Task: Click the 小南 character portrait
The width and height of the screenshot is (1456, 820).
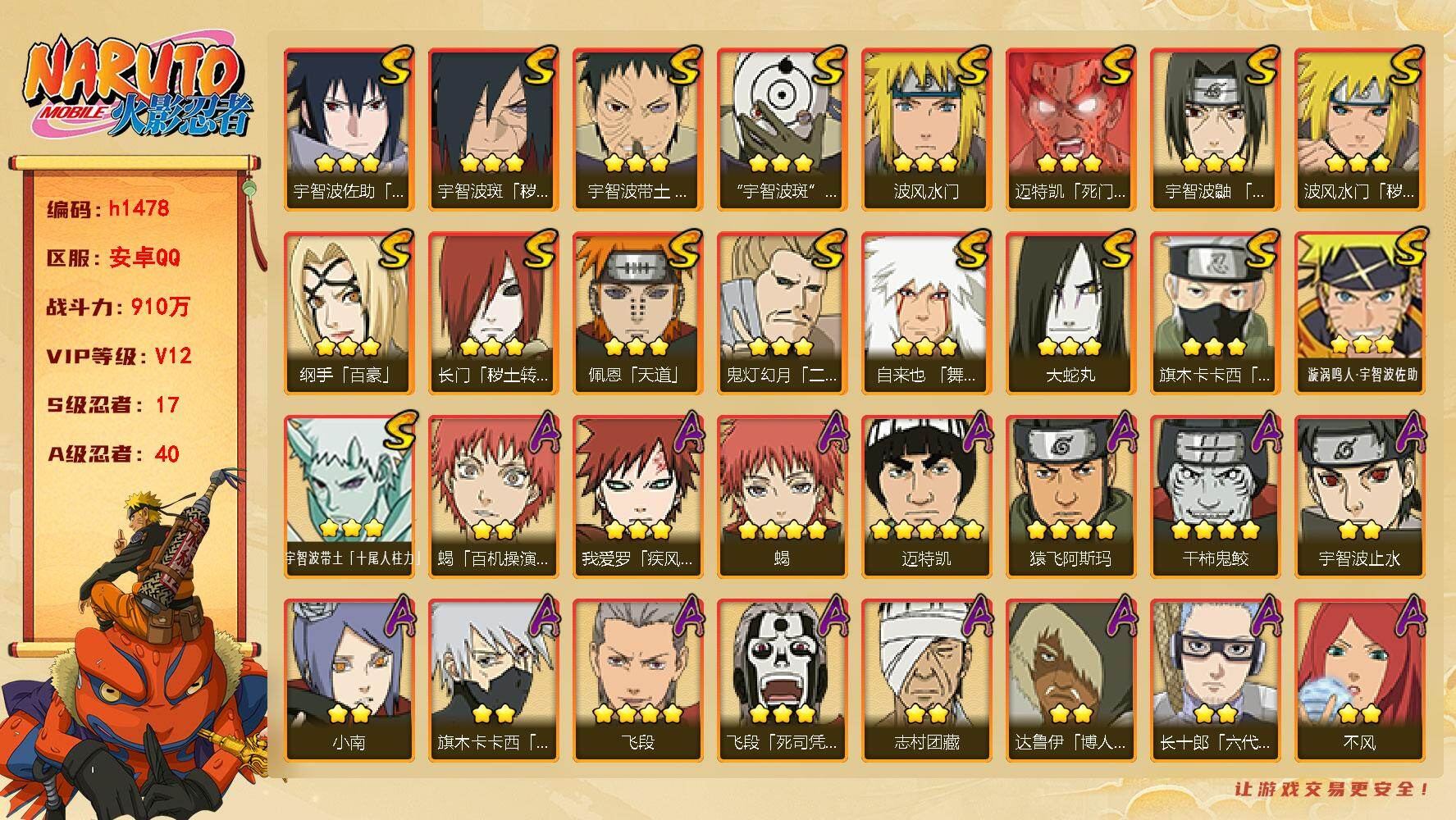Action: [349, 681]
